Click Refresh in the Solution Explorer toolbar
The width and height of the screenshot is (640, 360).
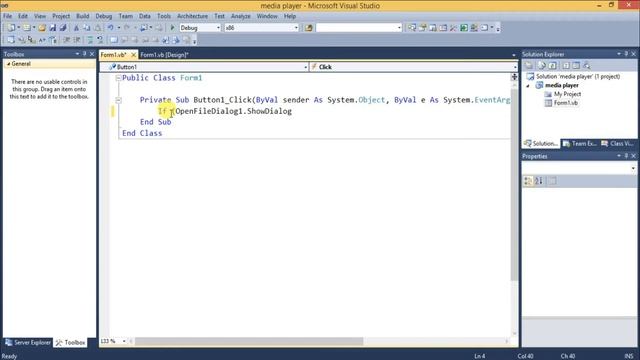coord(552,65)
